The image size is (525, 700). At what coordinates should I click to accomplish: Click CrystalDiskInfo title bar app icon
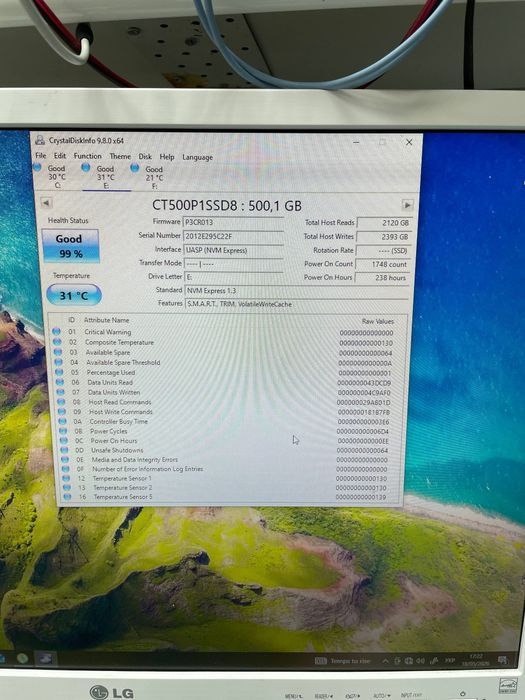pos(40,140)
